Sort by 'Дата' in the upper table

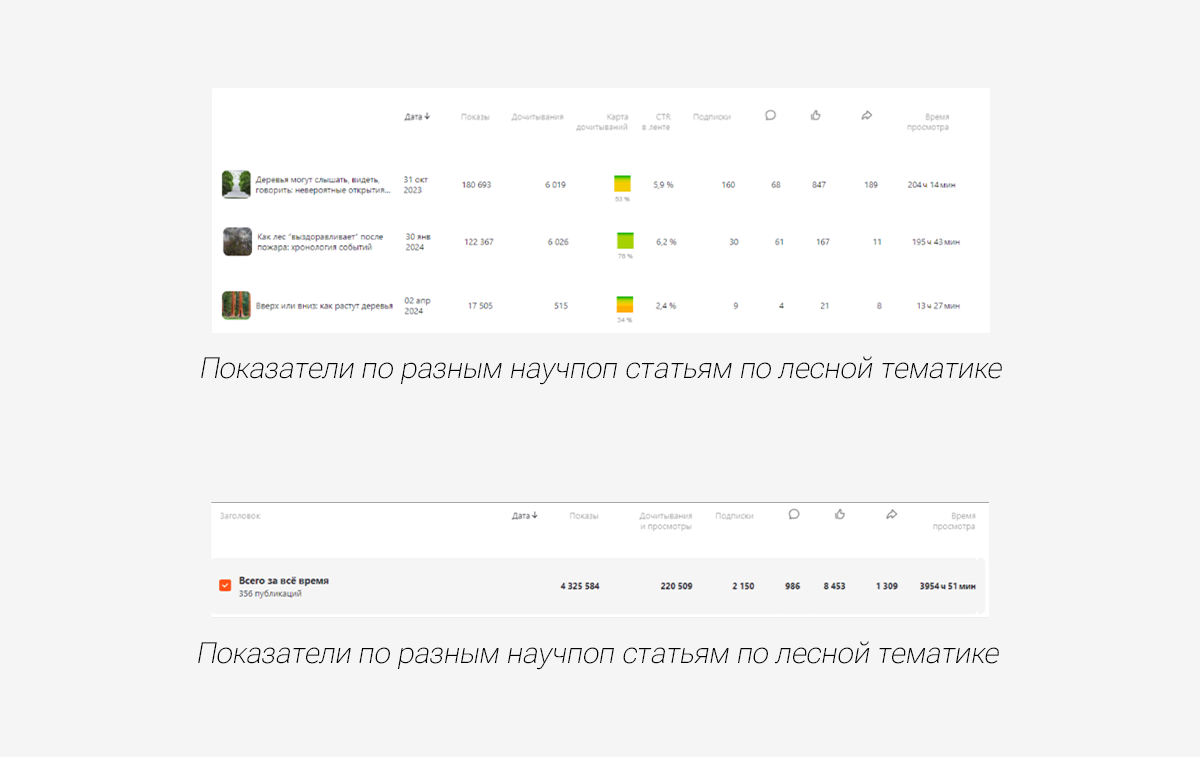[417, 116]
